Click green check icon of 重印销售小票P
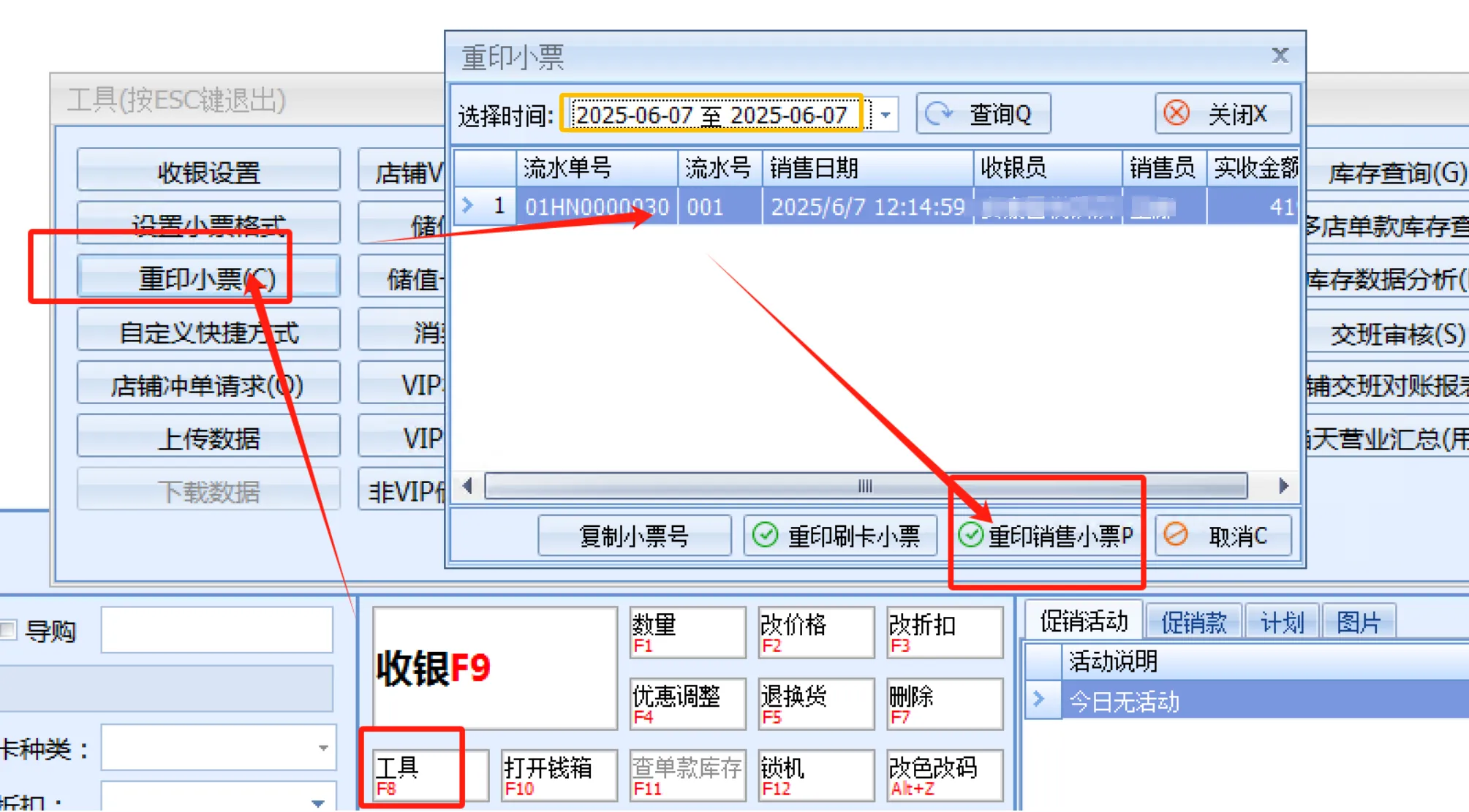This screenshot has width=1469, height=812. click(x=970, y=535)
